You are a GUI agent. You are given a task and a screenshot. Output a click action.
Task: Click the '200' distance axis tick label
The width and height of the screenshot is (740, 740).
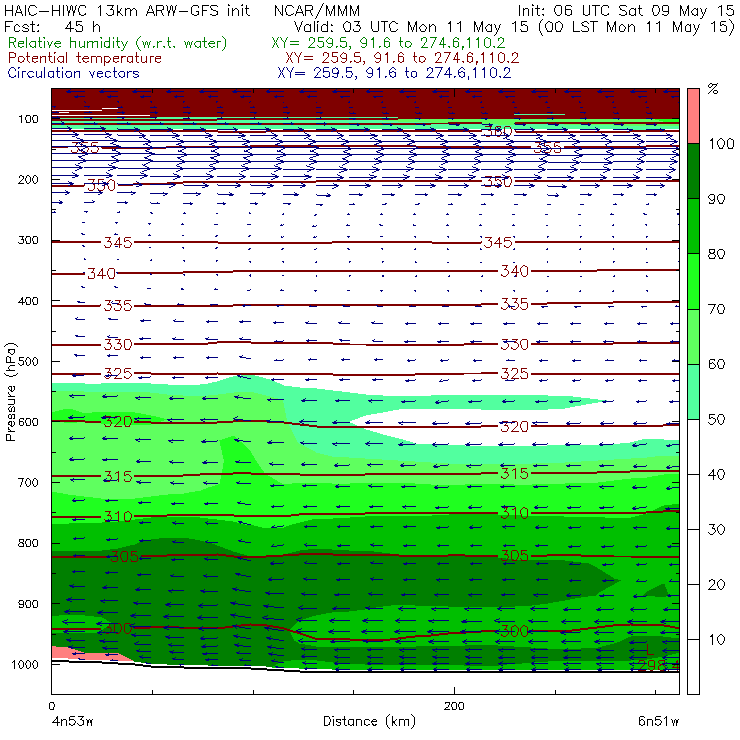454,706
